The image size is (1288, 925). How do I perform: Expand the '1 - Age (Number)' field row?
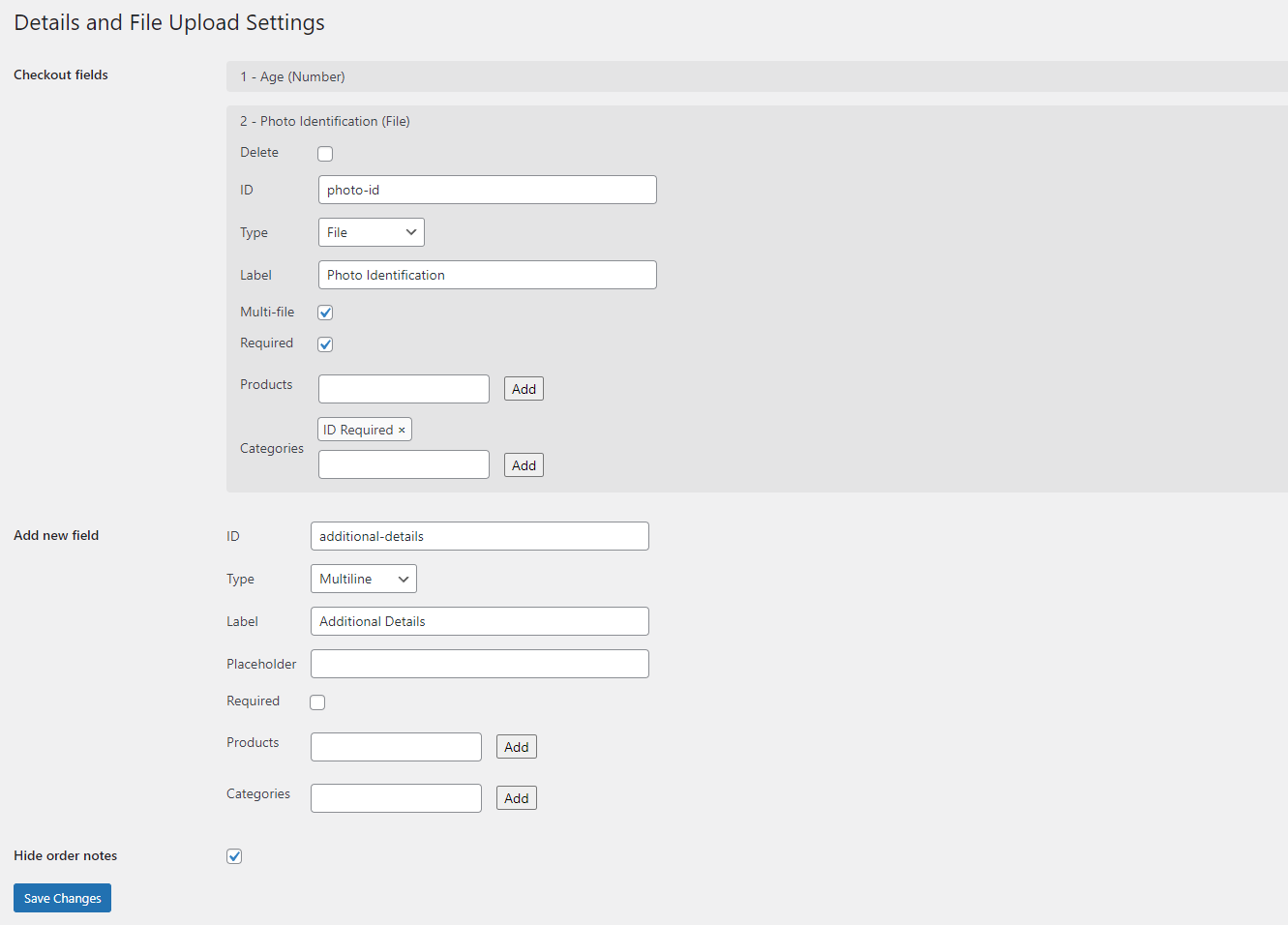(757, 76)
